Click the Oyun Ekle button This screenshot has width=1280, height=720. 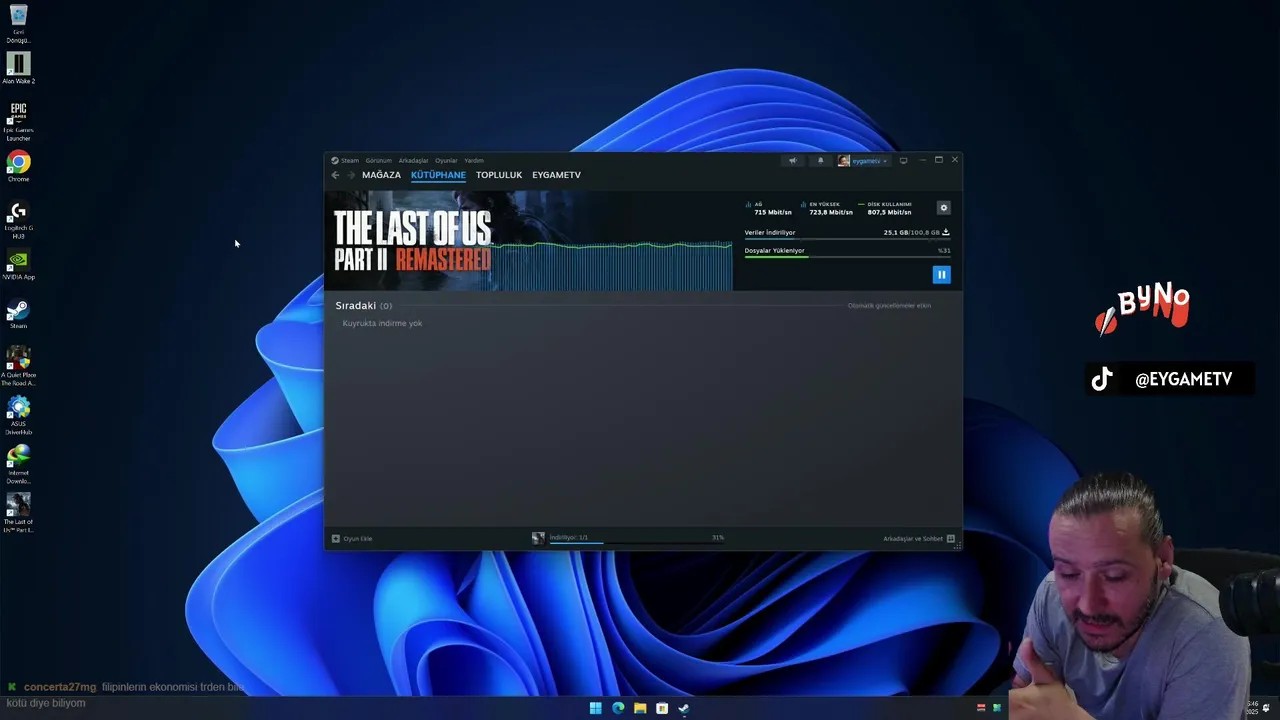[352, 539]
